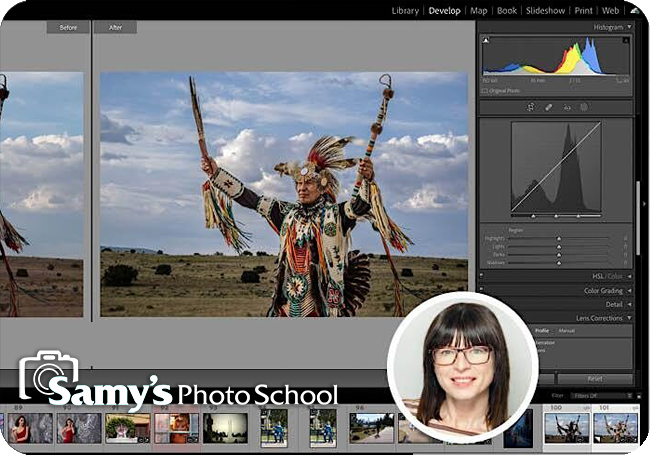Click the After view label
This screenshot has width=650, height=455.
[115, 28]
